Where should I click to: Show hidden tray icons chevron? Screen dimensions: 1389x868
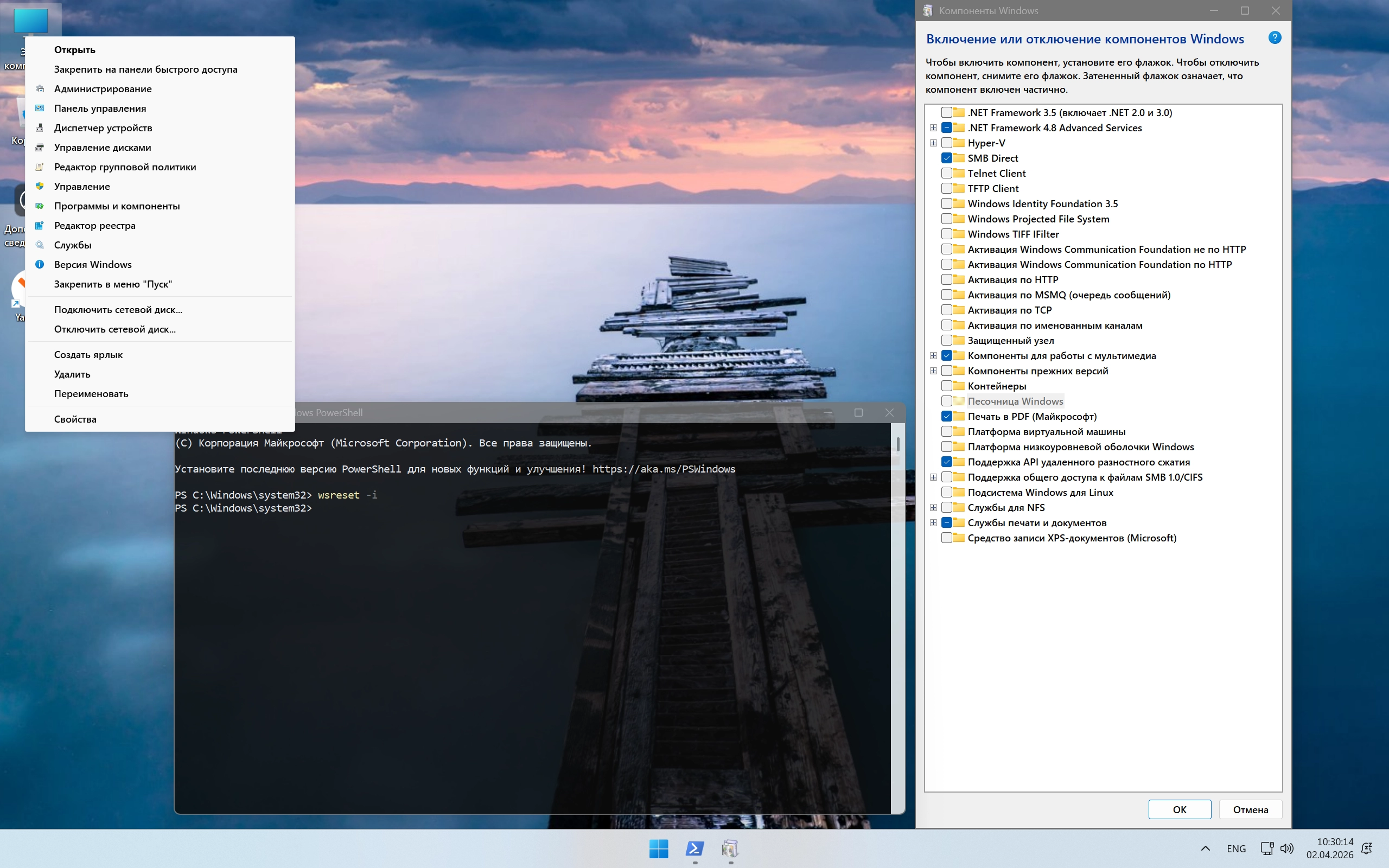click(x=1205, y=848)
